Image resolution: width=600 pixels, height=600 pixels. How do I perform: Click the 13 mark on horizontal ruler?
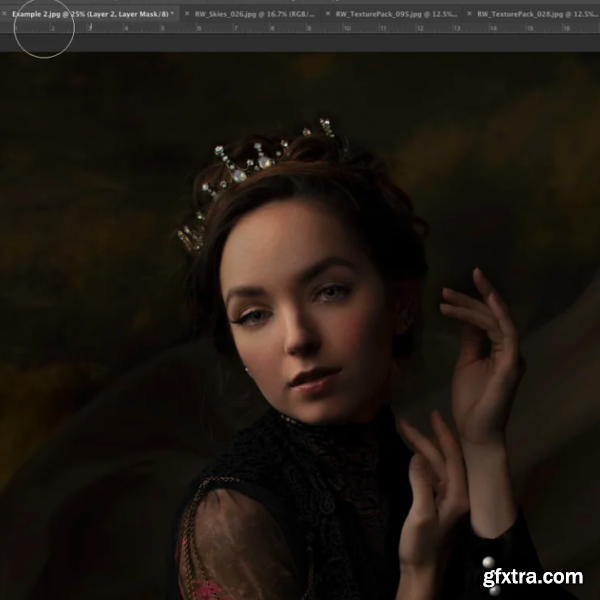(457, 29)
